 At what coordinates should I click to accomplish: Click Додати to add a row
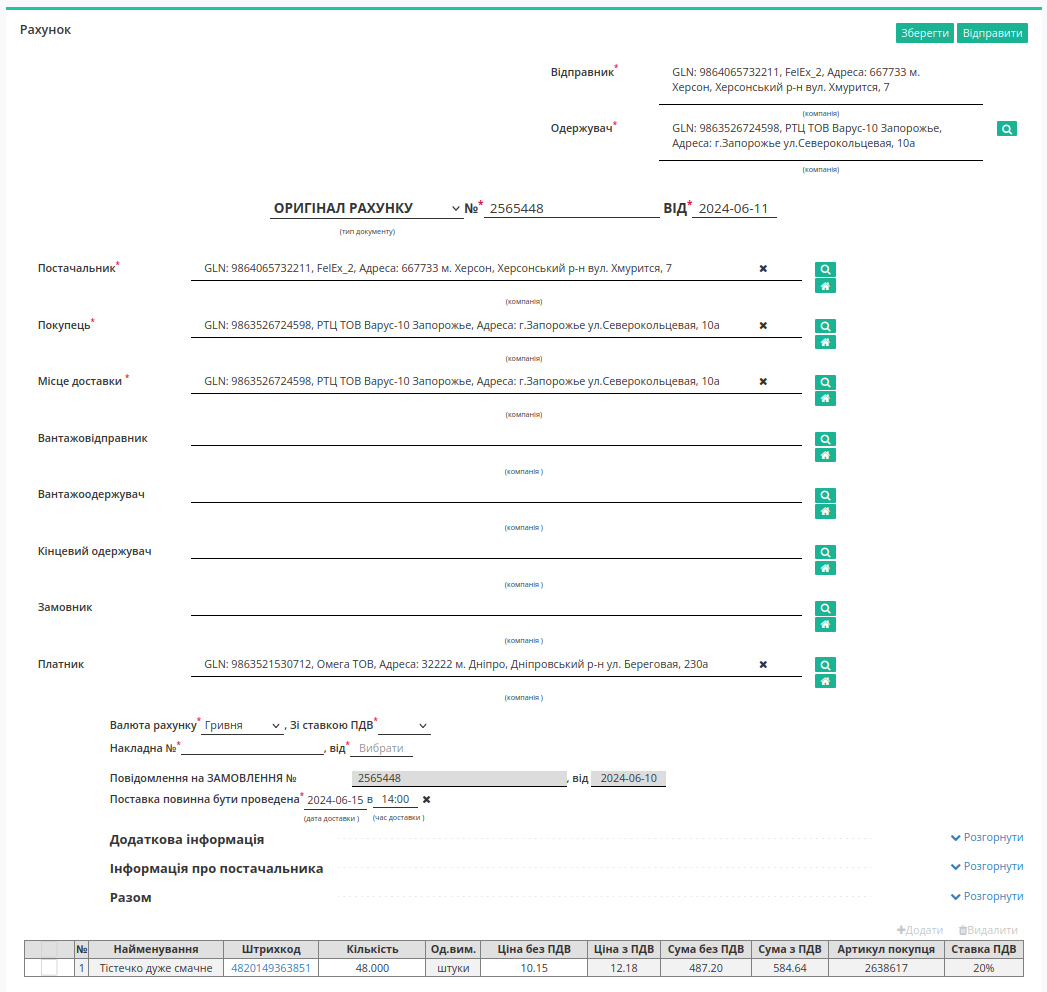click(920, 930)
